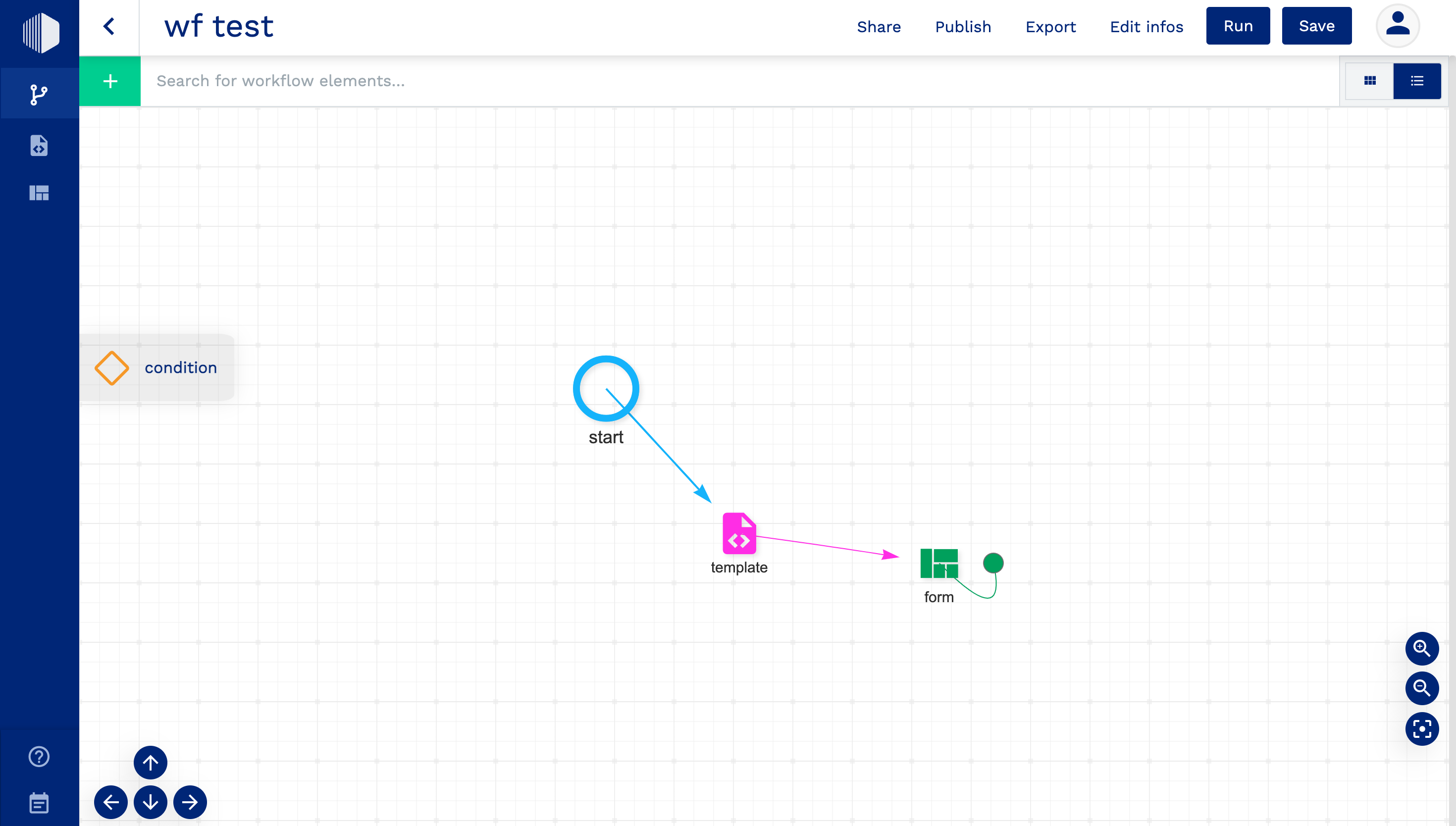Open the templates section in sidebar

[x=39, y=145]
